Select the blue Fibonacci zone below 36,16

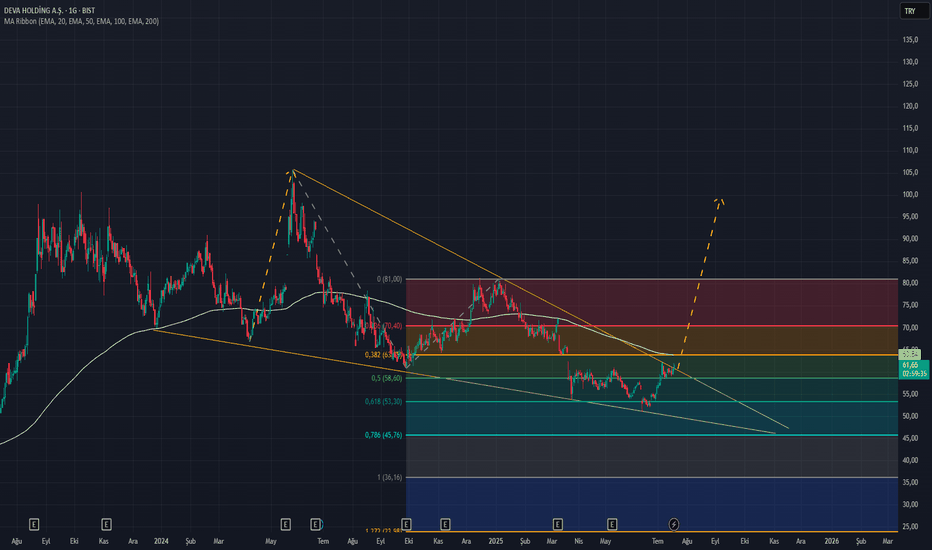651,504
